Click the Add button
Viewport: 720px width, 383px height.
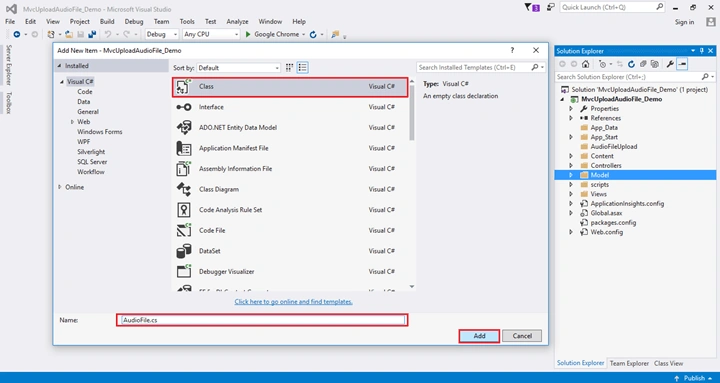(x=479, y=336)
